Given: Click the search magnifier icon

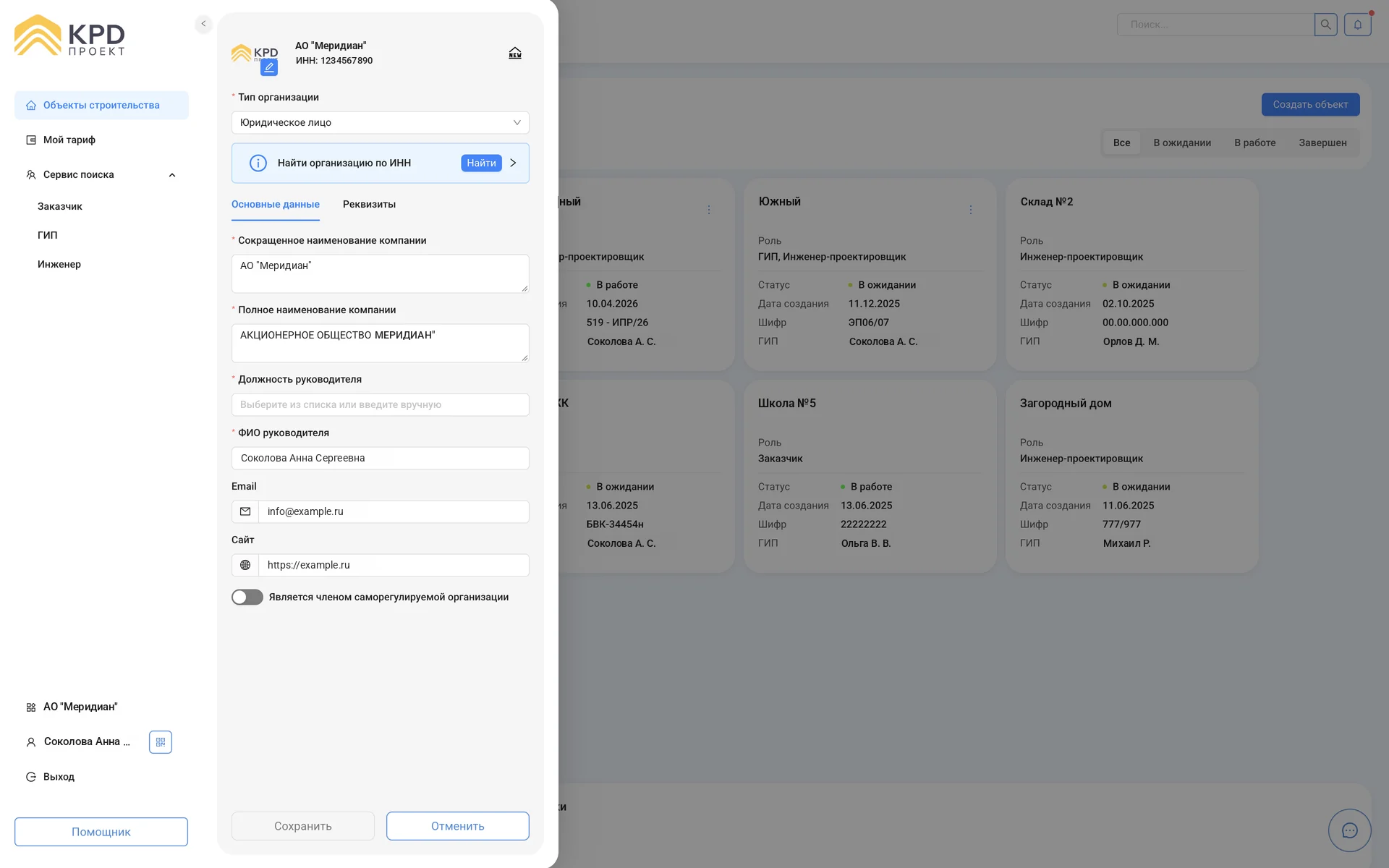Looking at the screenshot, I should click(1325, 25).
